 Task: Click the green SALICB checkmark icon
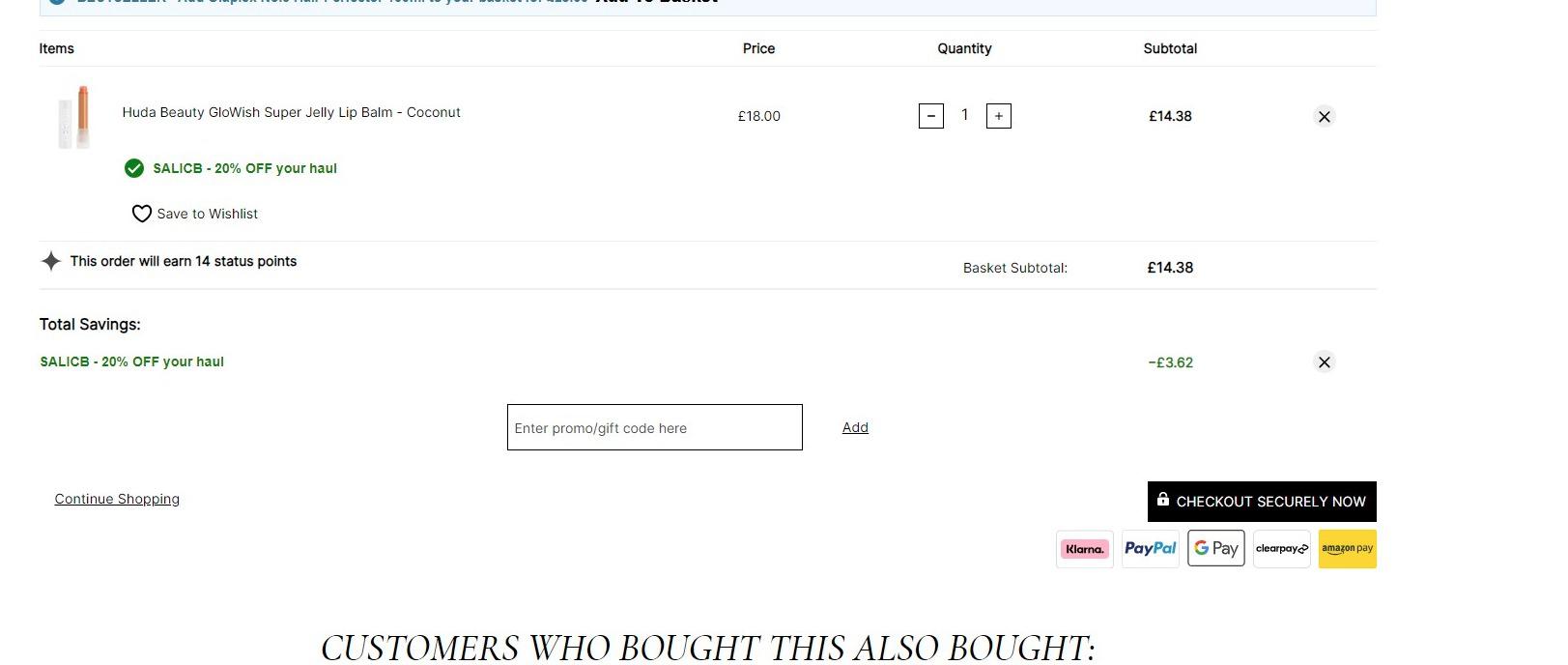pyautogui.click(x=134, y=168)
